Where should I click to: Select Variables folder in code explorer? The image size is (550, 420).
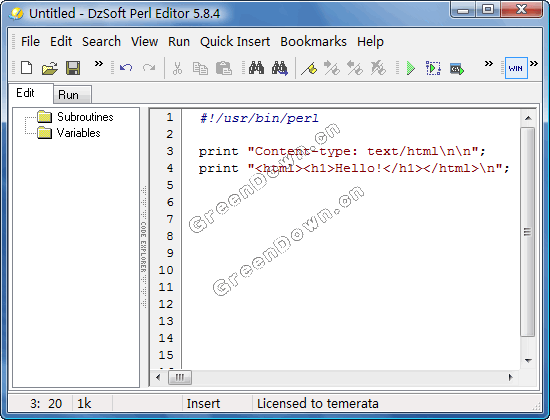click(x=79, y=133)
